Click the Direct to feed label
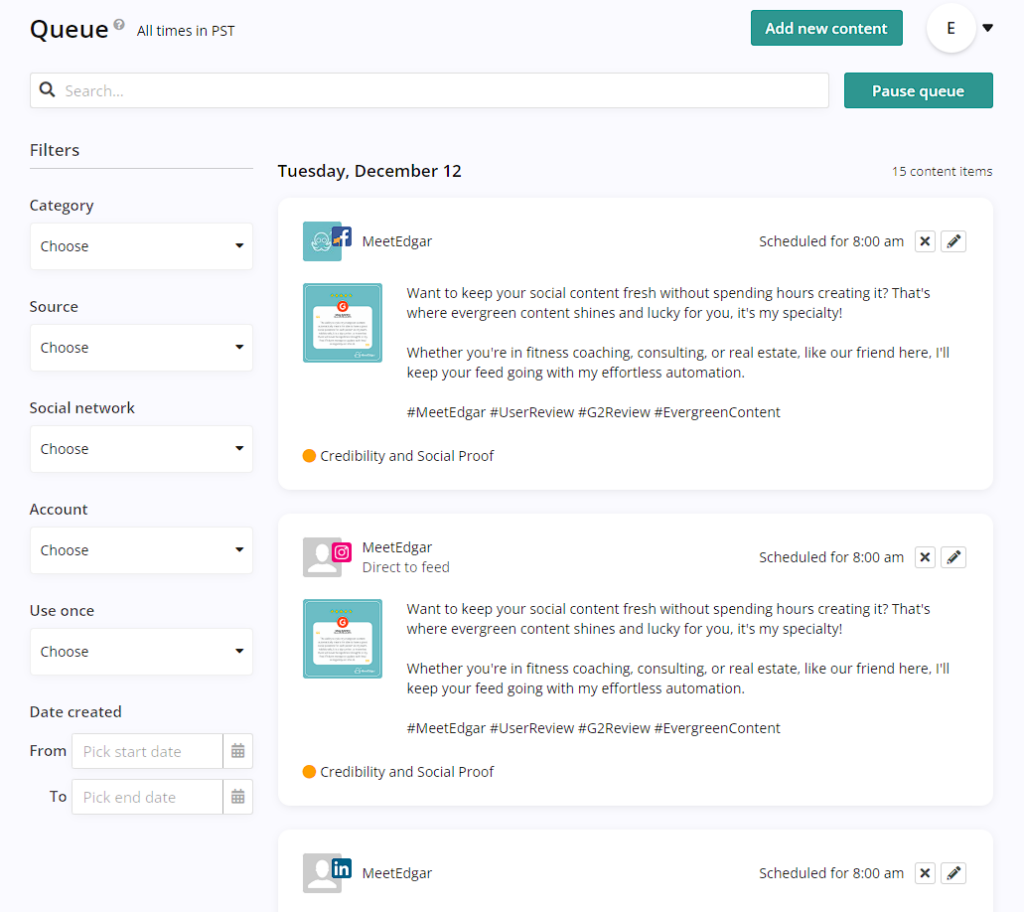The image size is (1024, 912). pos(406,567)
